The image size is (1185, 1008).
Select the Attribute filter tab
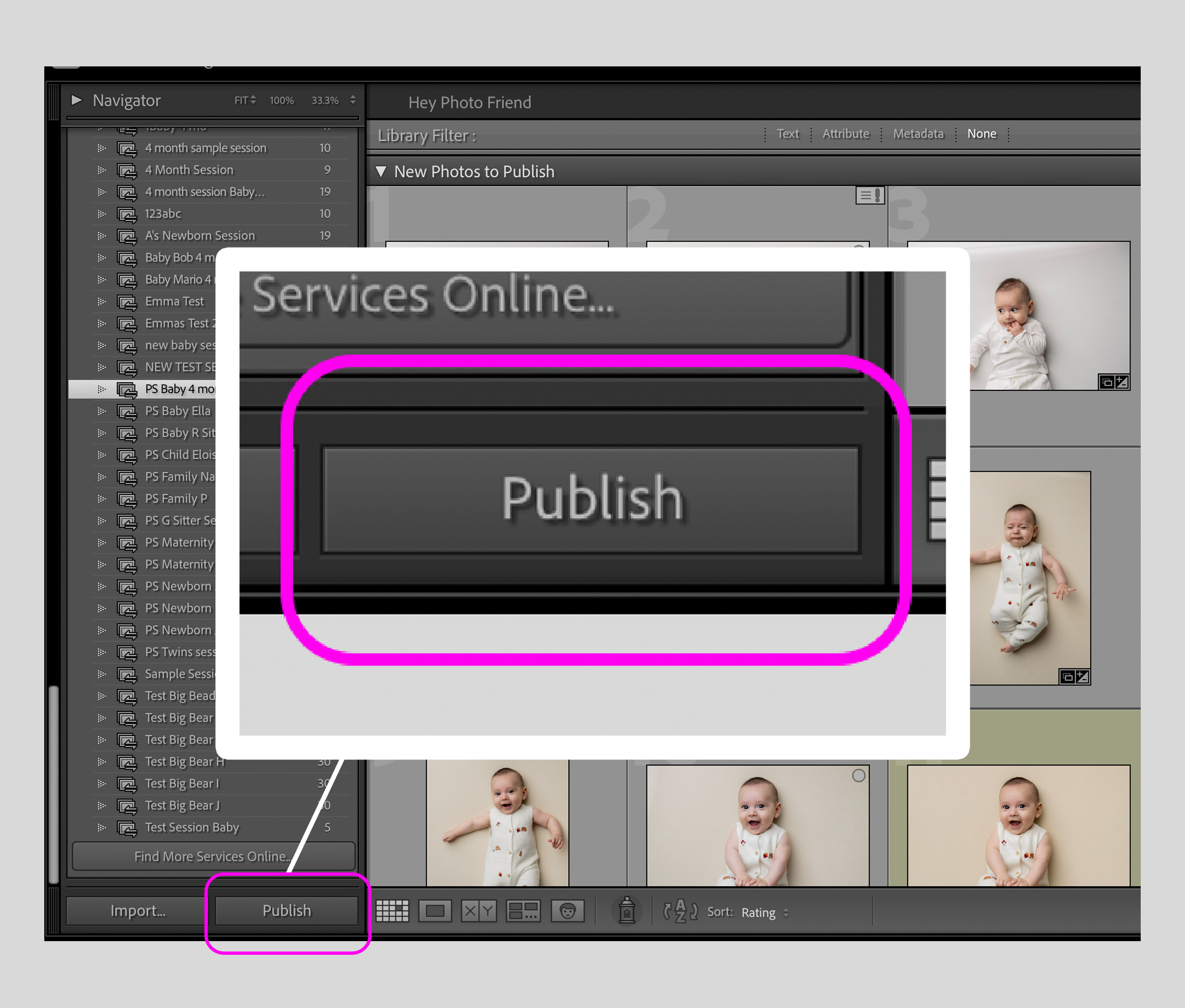pos(845,134)
